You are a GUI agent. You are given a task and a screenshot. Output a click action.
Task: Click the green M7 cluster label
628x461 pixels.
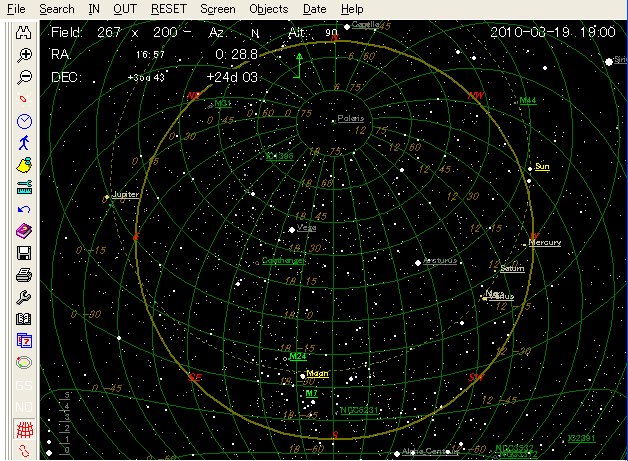click(312, 393)
